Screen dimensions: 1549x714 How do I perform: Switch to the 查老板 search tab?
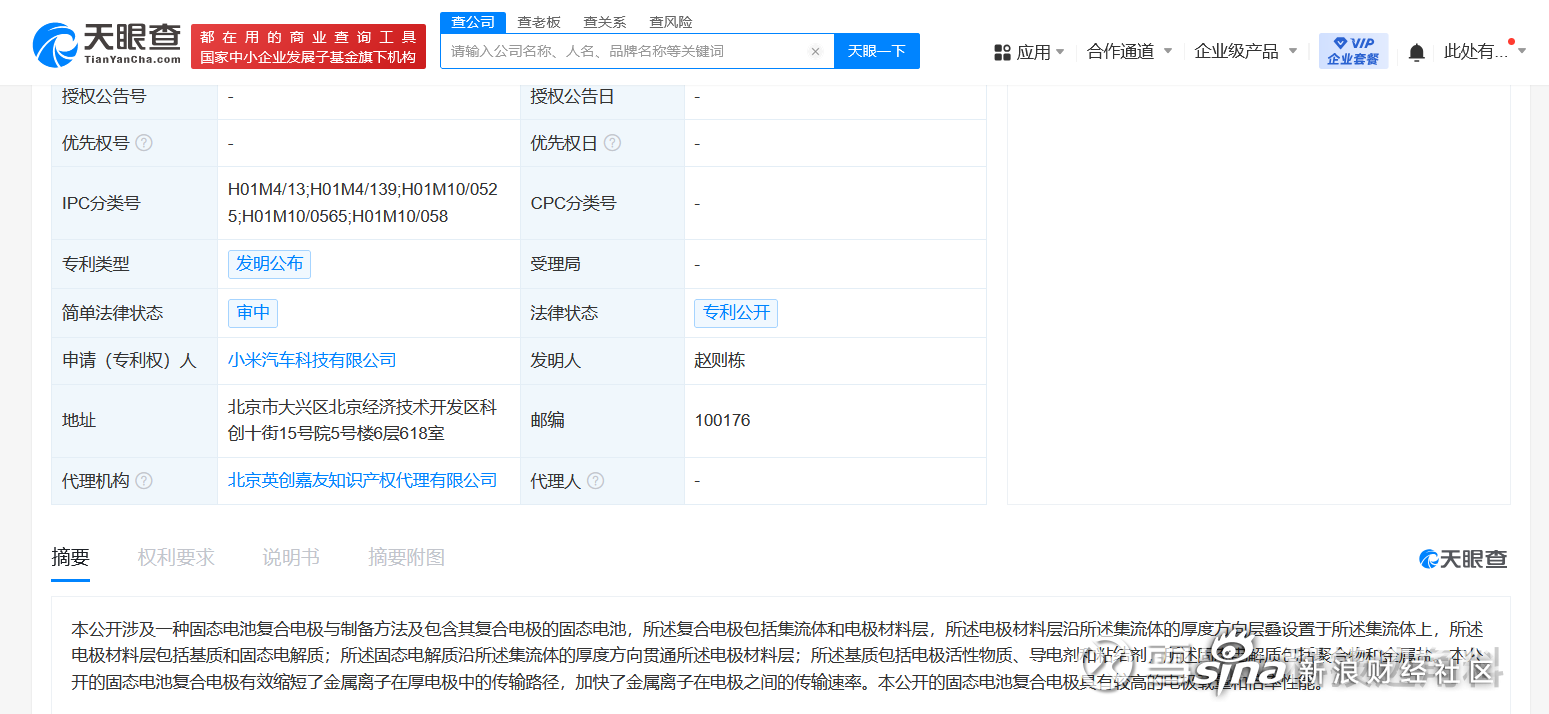[x=539, y=22]
